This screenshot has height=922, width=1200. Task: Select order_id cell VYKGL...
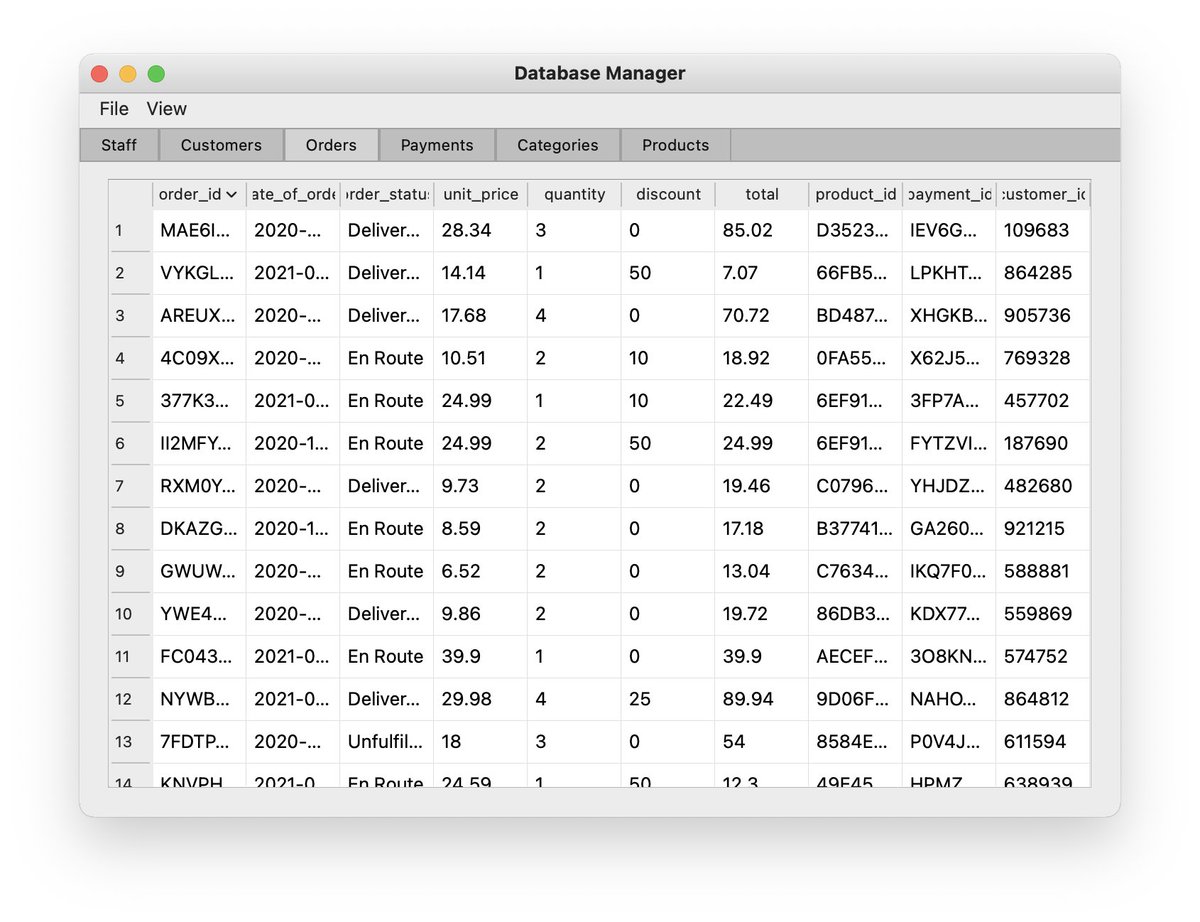(x=199, y=273)
